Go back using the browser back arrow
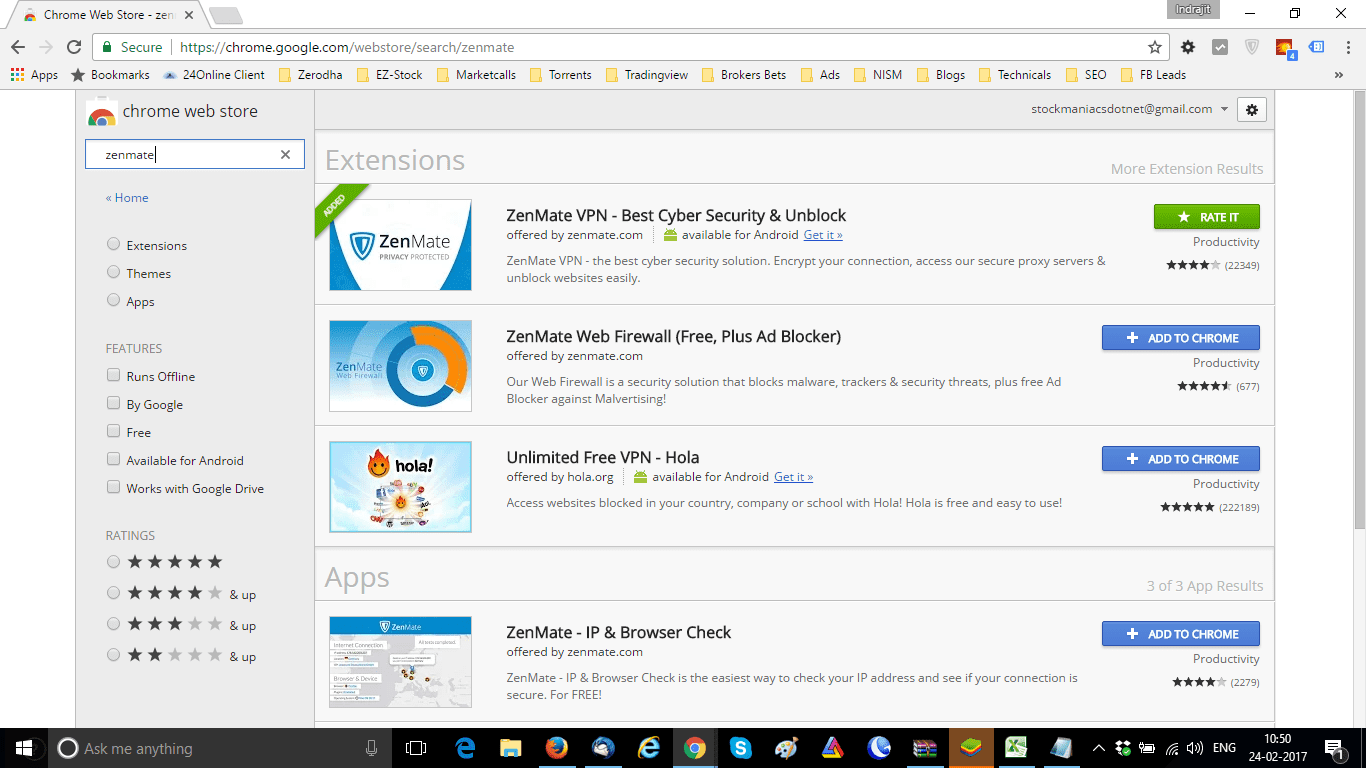The height and width of the screenshot is (768, 1366). 18,47
